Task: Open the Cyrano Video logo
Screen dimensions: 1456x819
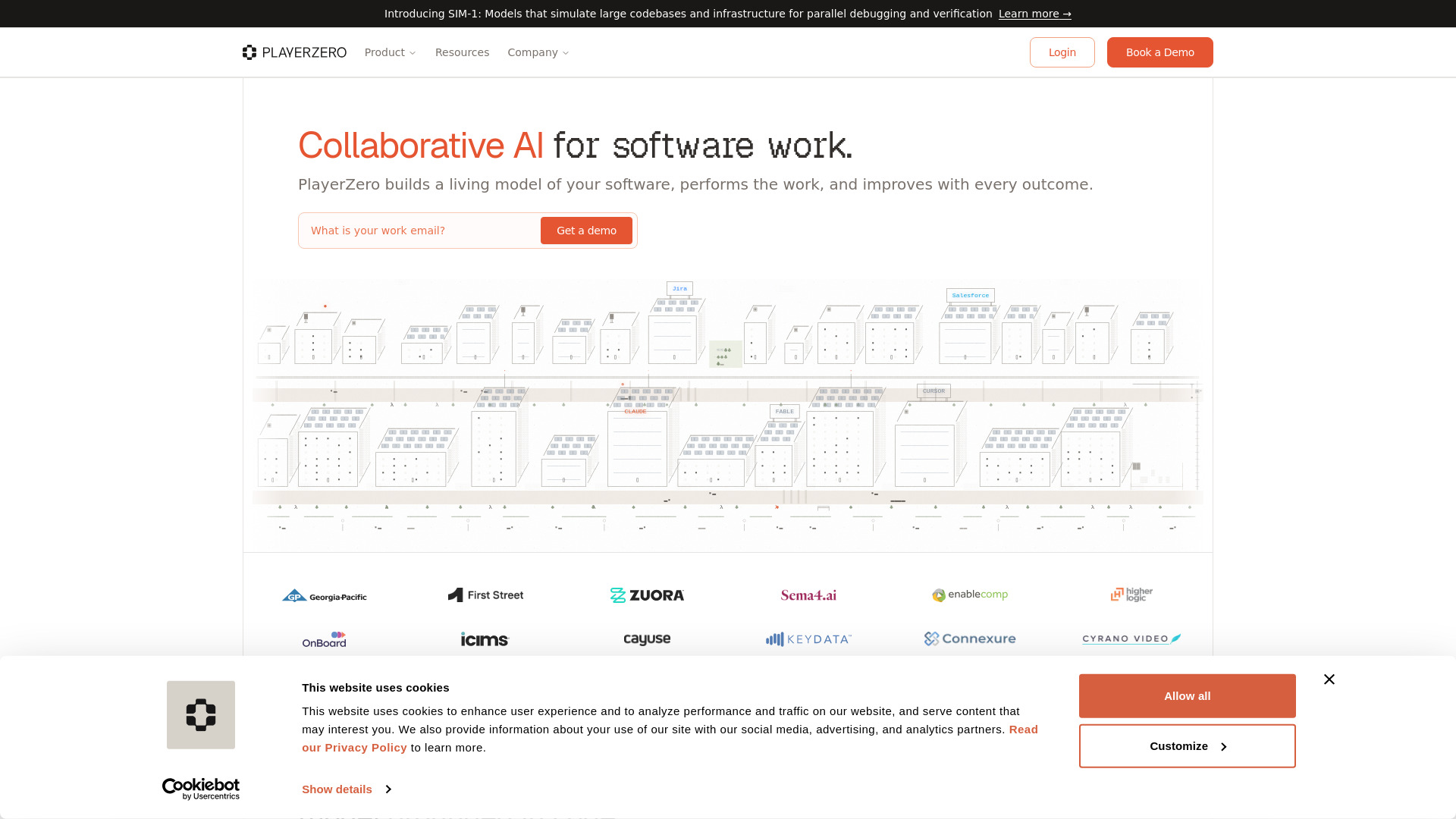Action: pyautogui.click(x=1131, y=639)
